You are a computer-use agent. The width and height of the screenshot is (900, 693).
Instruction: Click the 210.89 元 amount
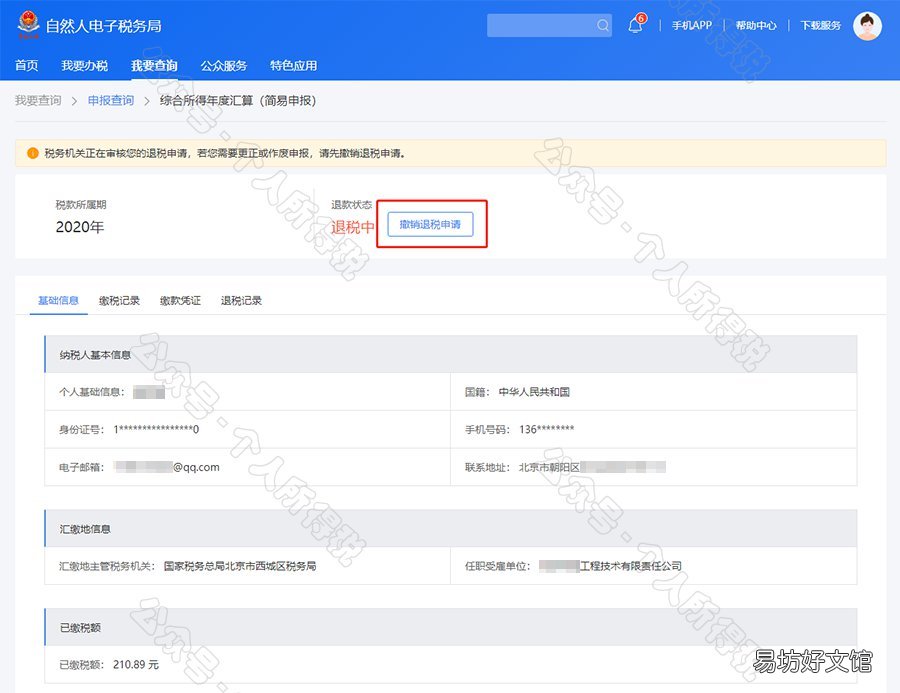tap(136, 664)
